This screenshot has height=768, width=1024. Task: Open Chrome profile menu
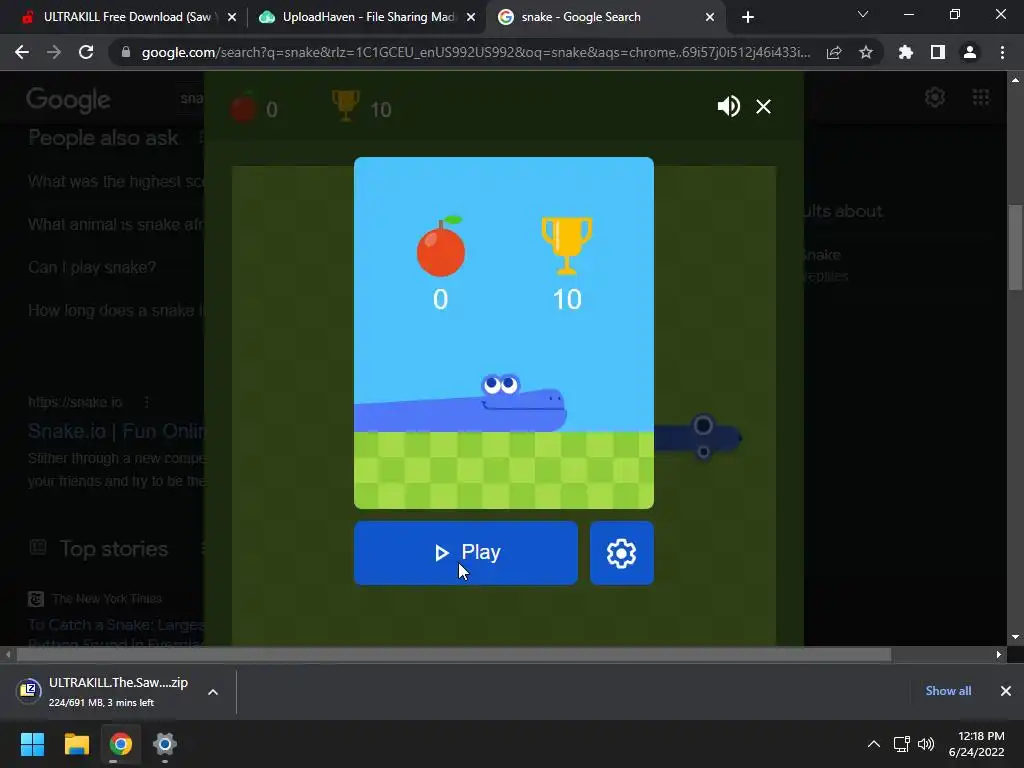pyautogui.click(x=970, y=52)
